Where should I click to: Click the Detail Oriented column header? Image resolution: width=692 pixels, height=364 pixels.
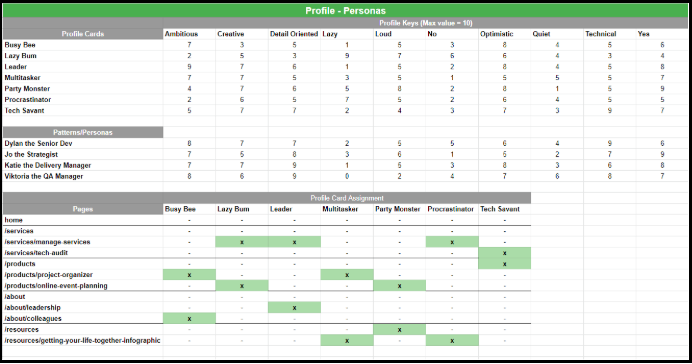click(x=294, y=34)
